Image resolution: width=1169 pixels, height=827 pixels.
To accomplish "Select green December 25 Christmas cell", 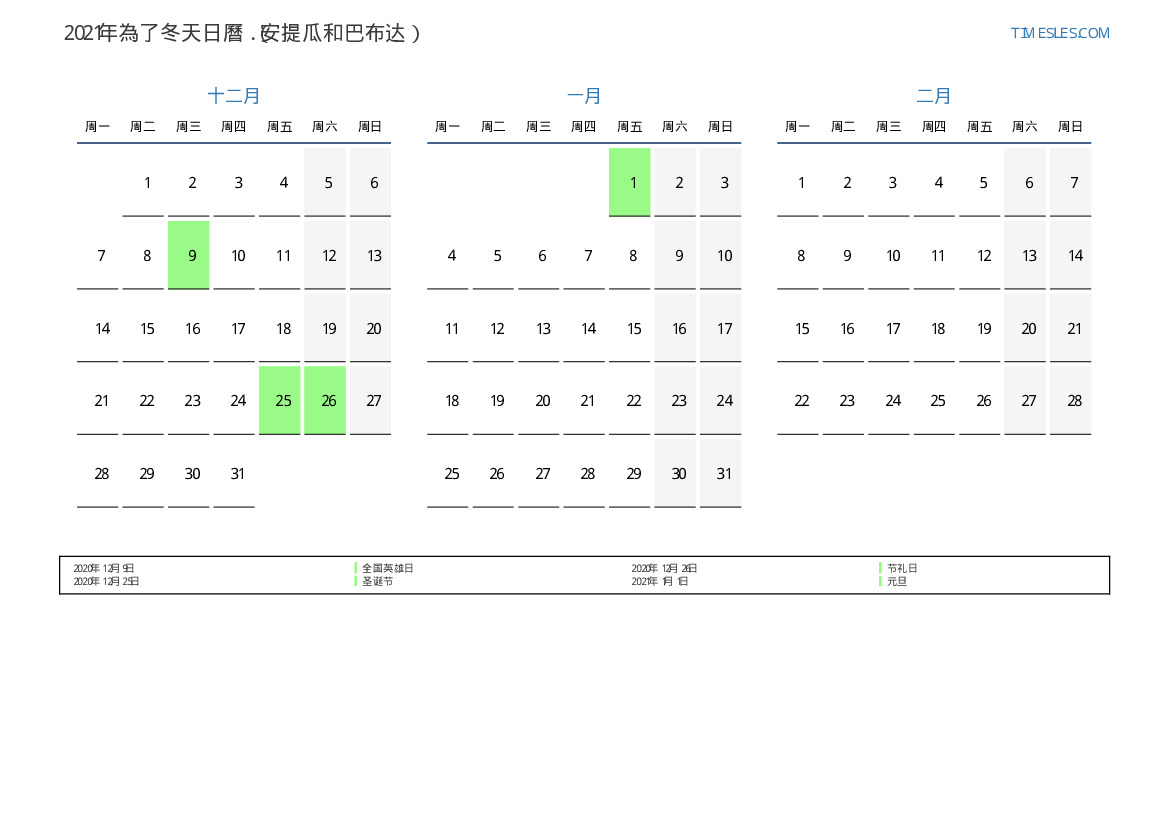I will coord(280,400).
